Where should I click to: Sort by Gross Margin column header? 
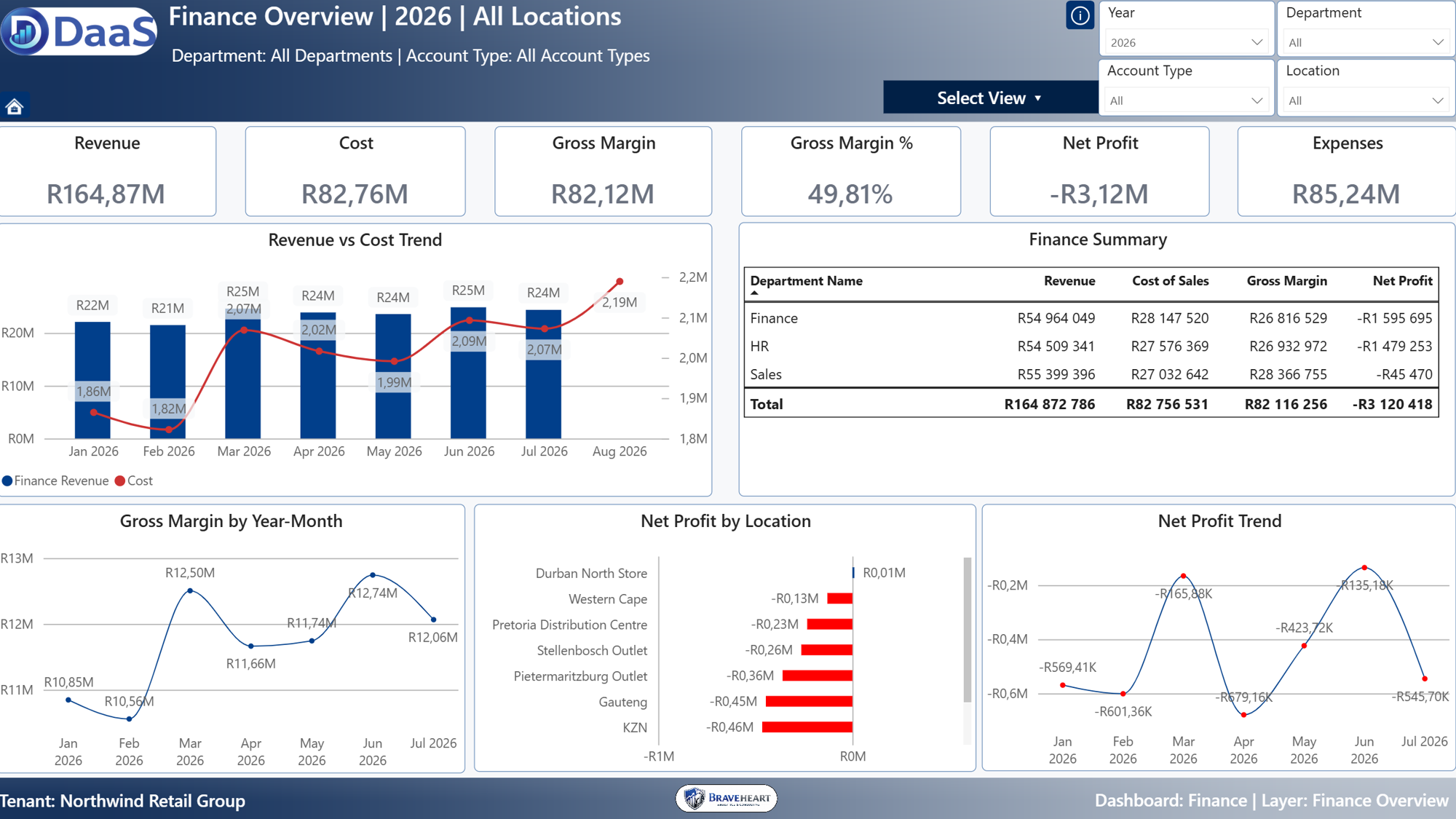tap(1286, 281)
